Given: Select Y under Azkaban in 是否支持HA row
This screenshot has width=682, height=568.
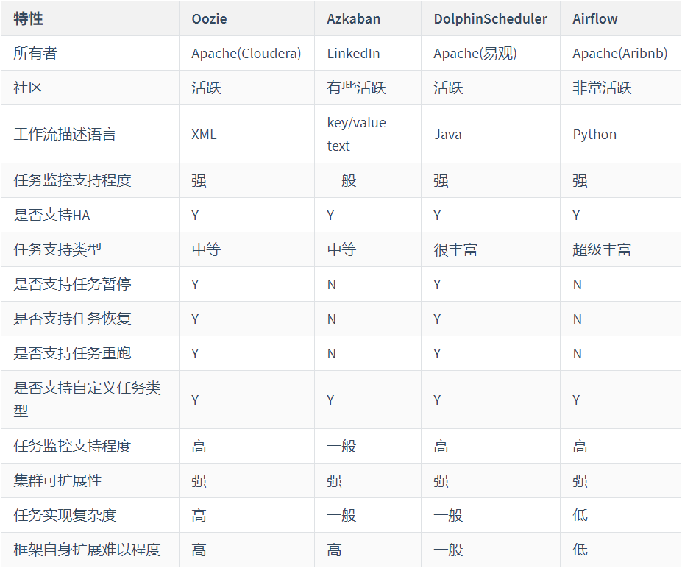Looking at the screenshot, I should (x=331, y=215).
